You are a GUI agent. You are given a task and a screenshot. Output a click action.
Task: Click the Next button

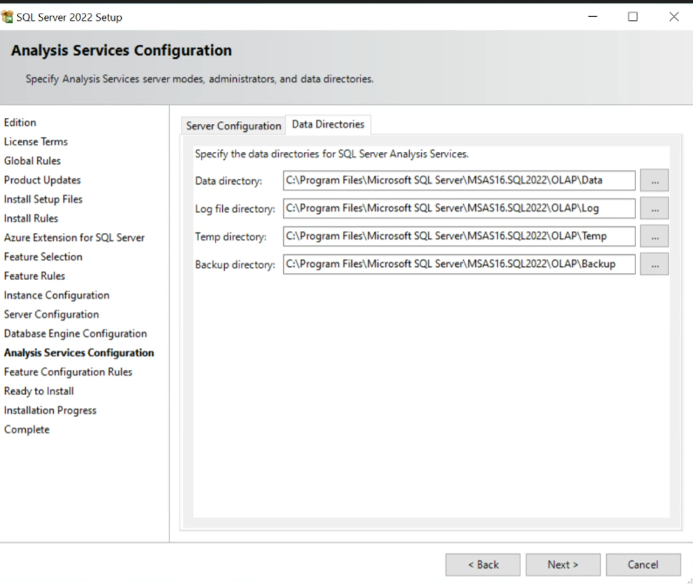tap(563, 565)
